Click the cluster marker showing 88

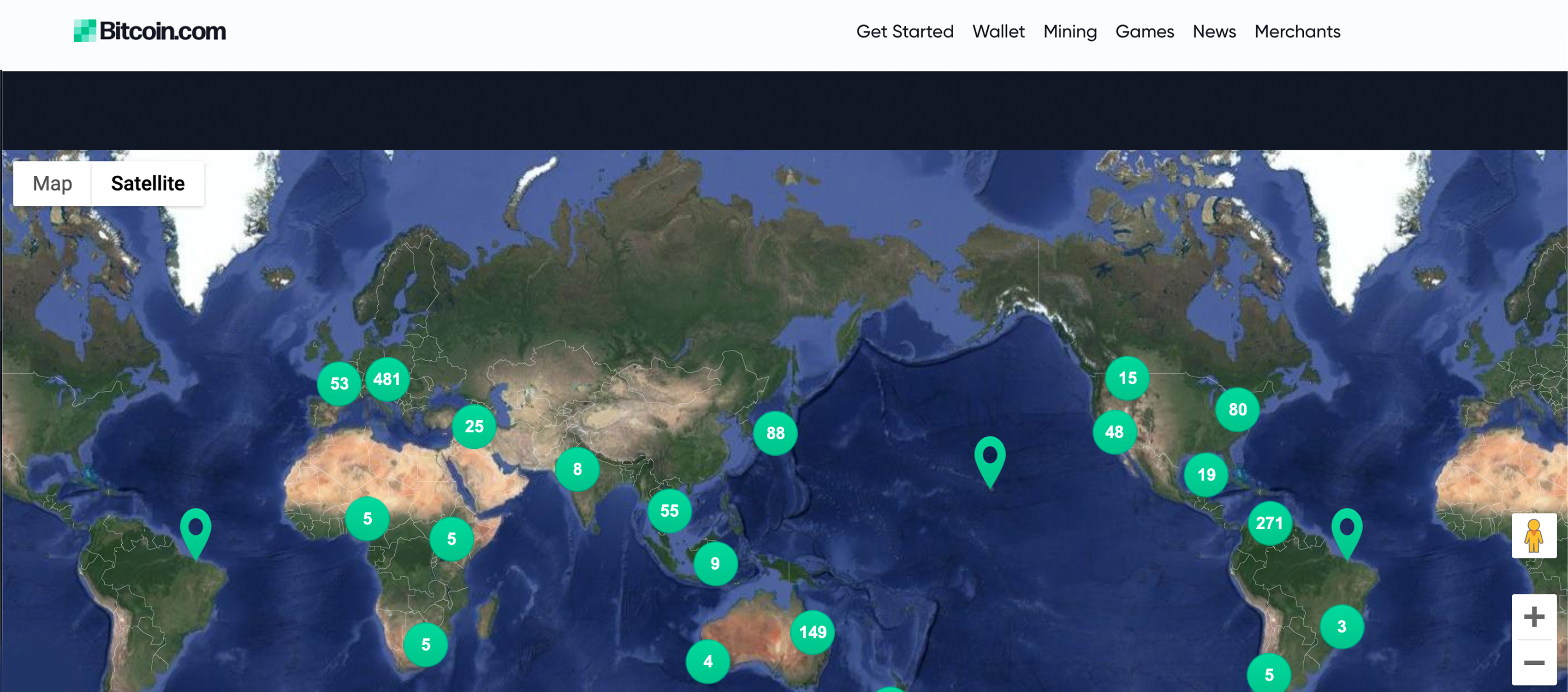pyautogui.click(x=774, y=432)
